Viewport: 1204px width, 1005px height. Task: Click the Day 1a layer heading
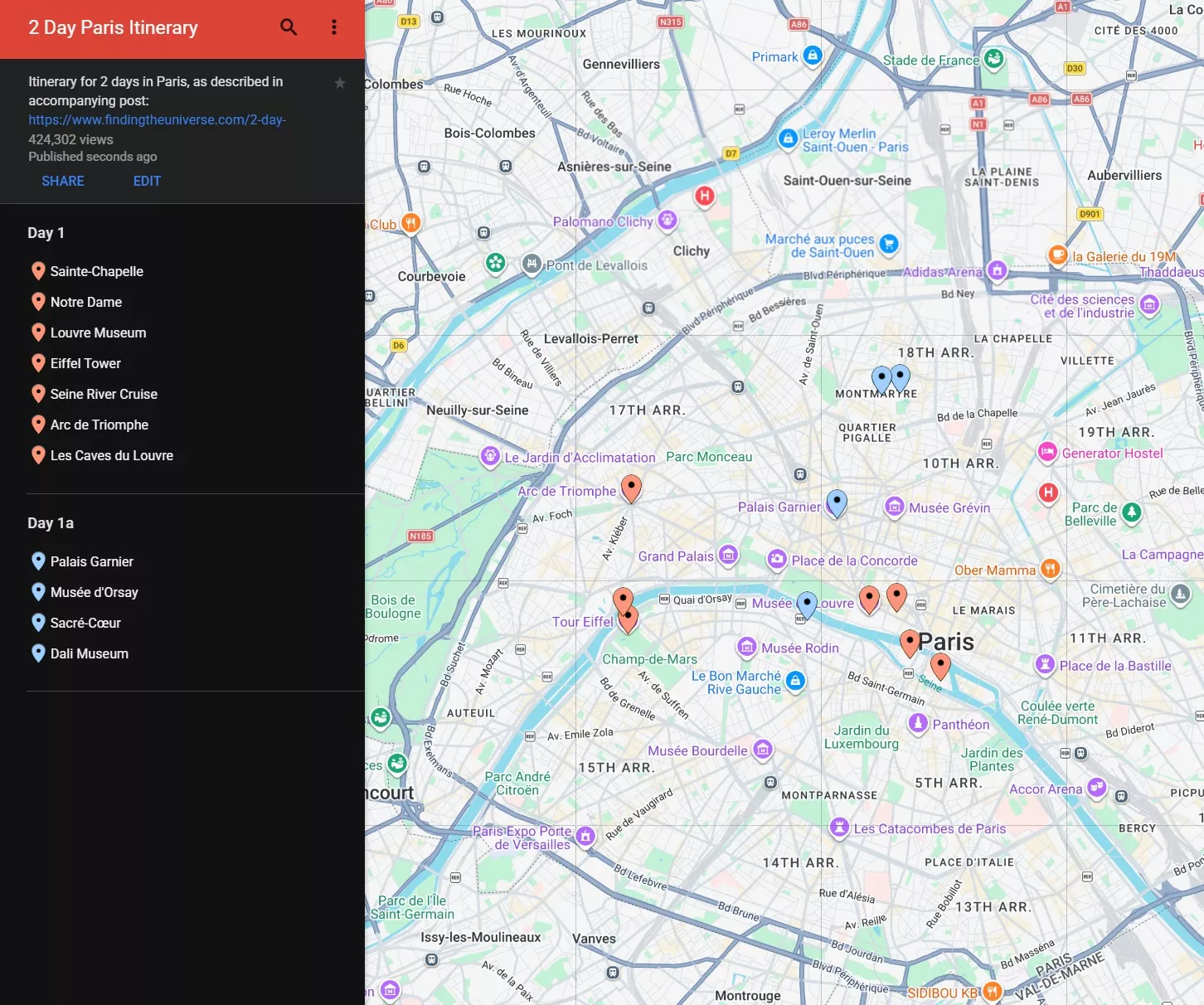51,523
